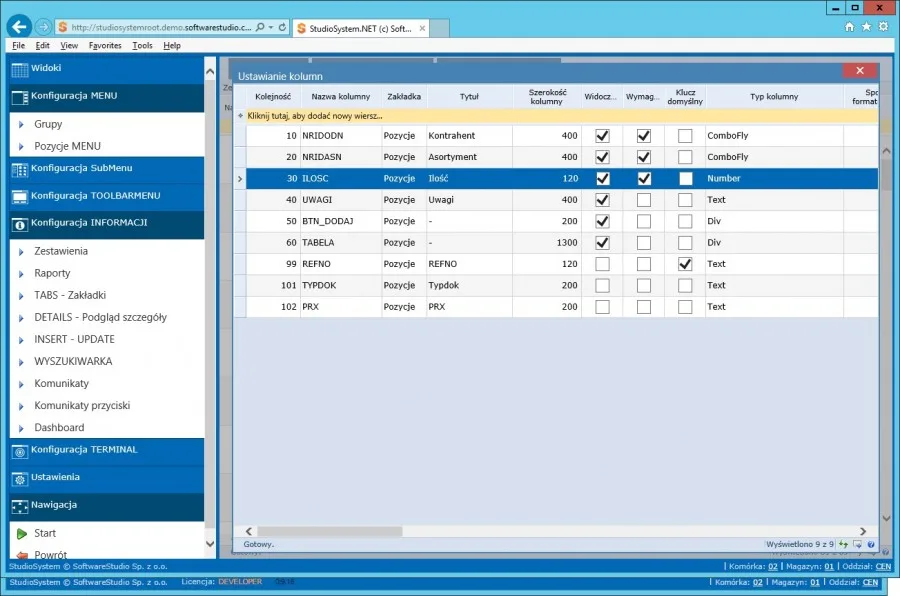Click the Widoki grid icon

[x=20, y=69]
